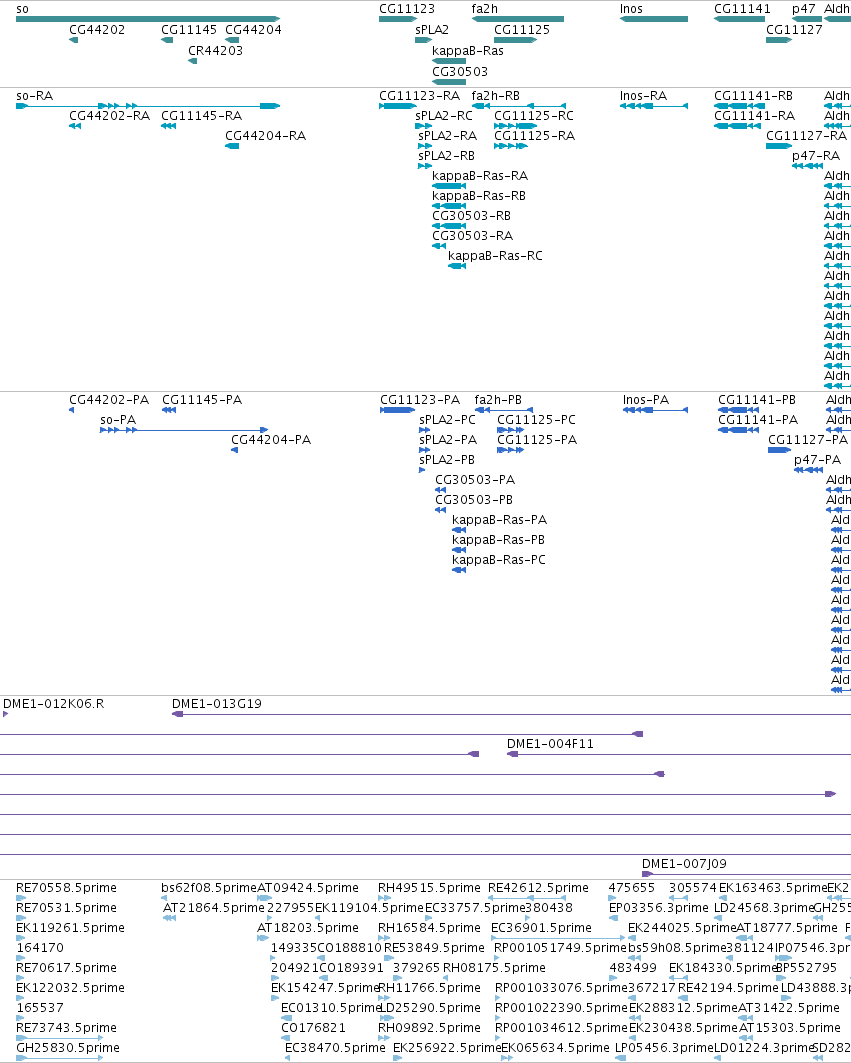
Task: Select the sPLA2-RC transcript label
Action: pyautogui.click(x=444, y=116)
